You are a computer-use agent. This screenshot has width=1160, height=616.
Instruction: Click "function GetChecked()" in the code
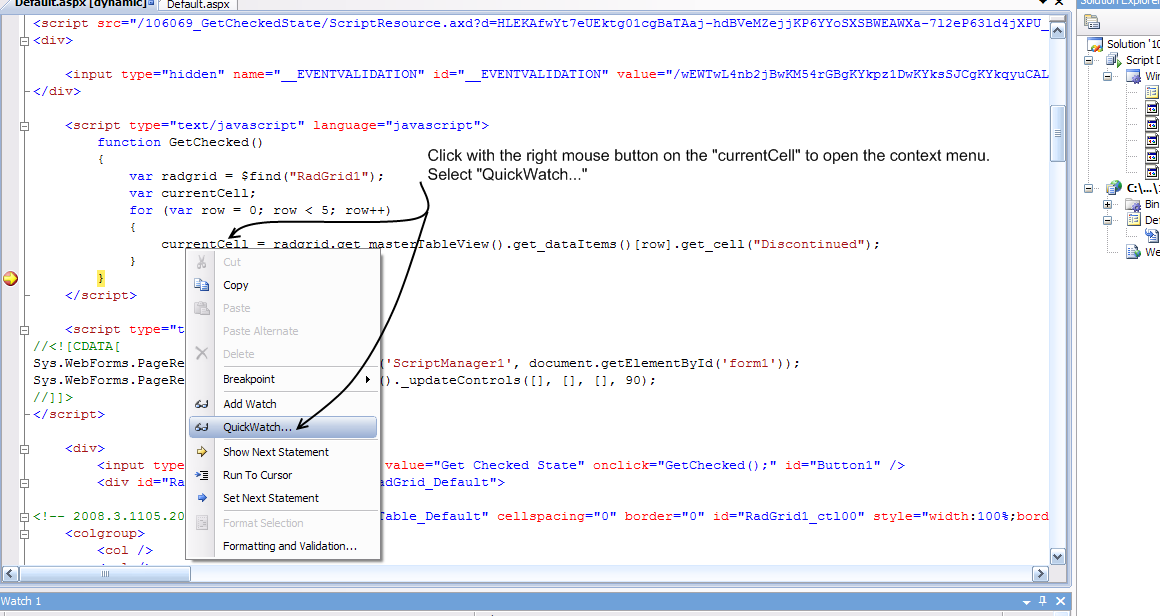[x=181, y=142]
